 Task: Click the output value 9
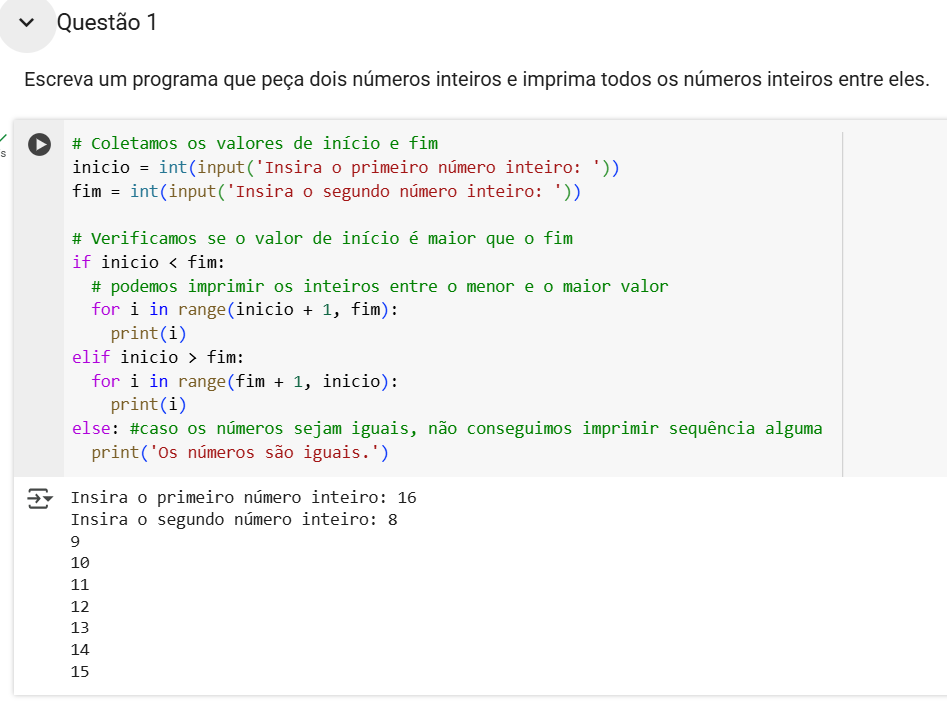click(x=75, y=542)
